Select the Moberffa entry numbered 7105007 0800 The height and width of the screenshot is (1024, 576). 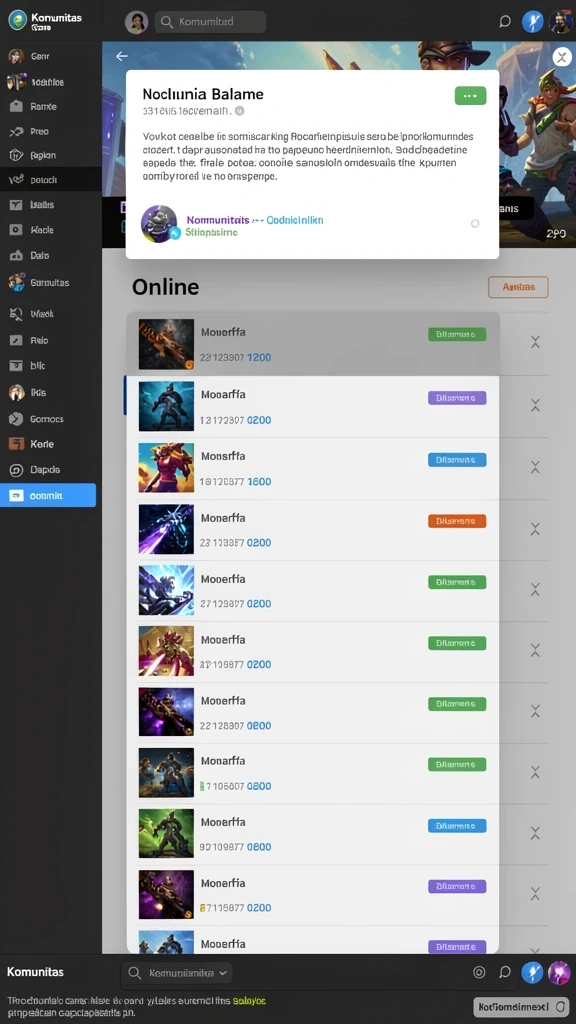pos(312,773)
